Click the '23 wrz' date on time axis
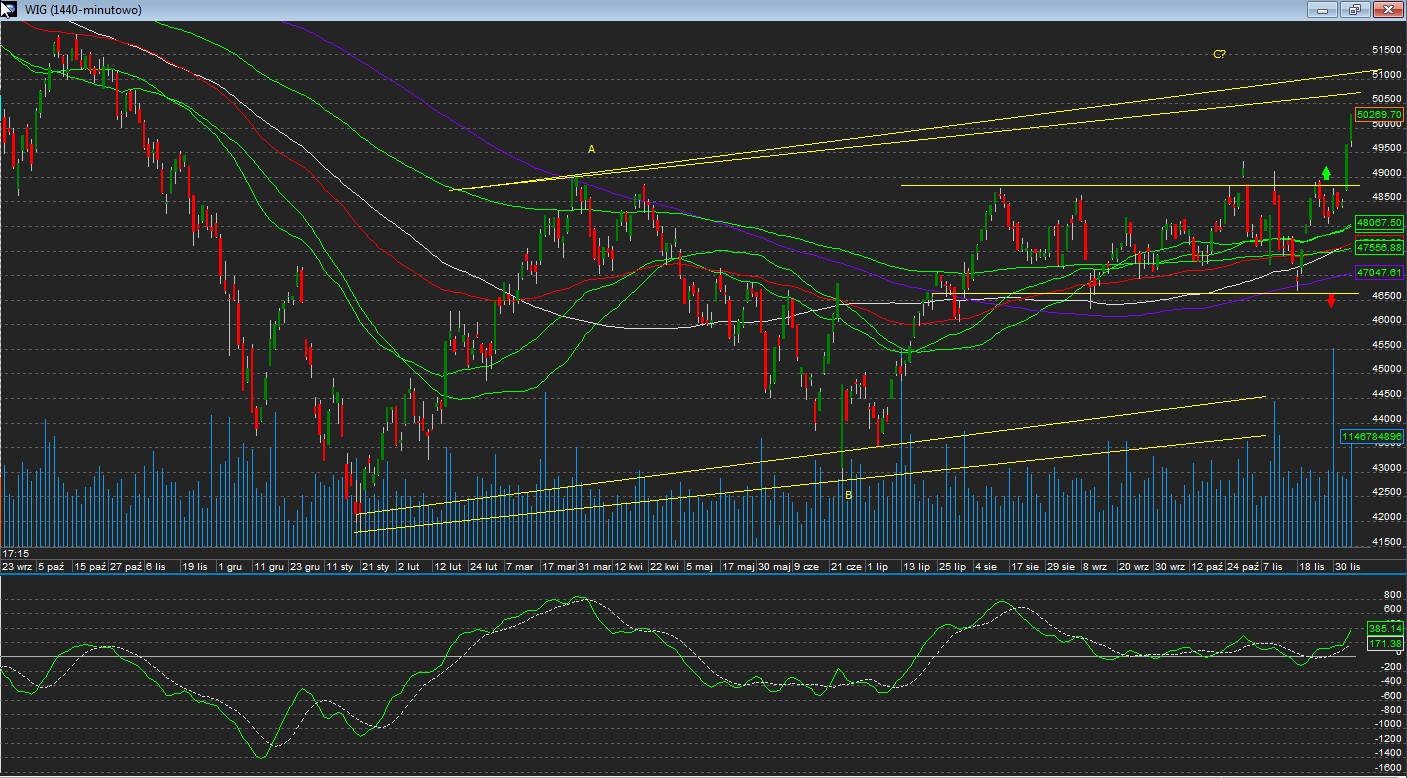 point(17,566)
